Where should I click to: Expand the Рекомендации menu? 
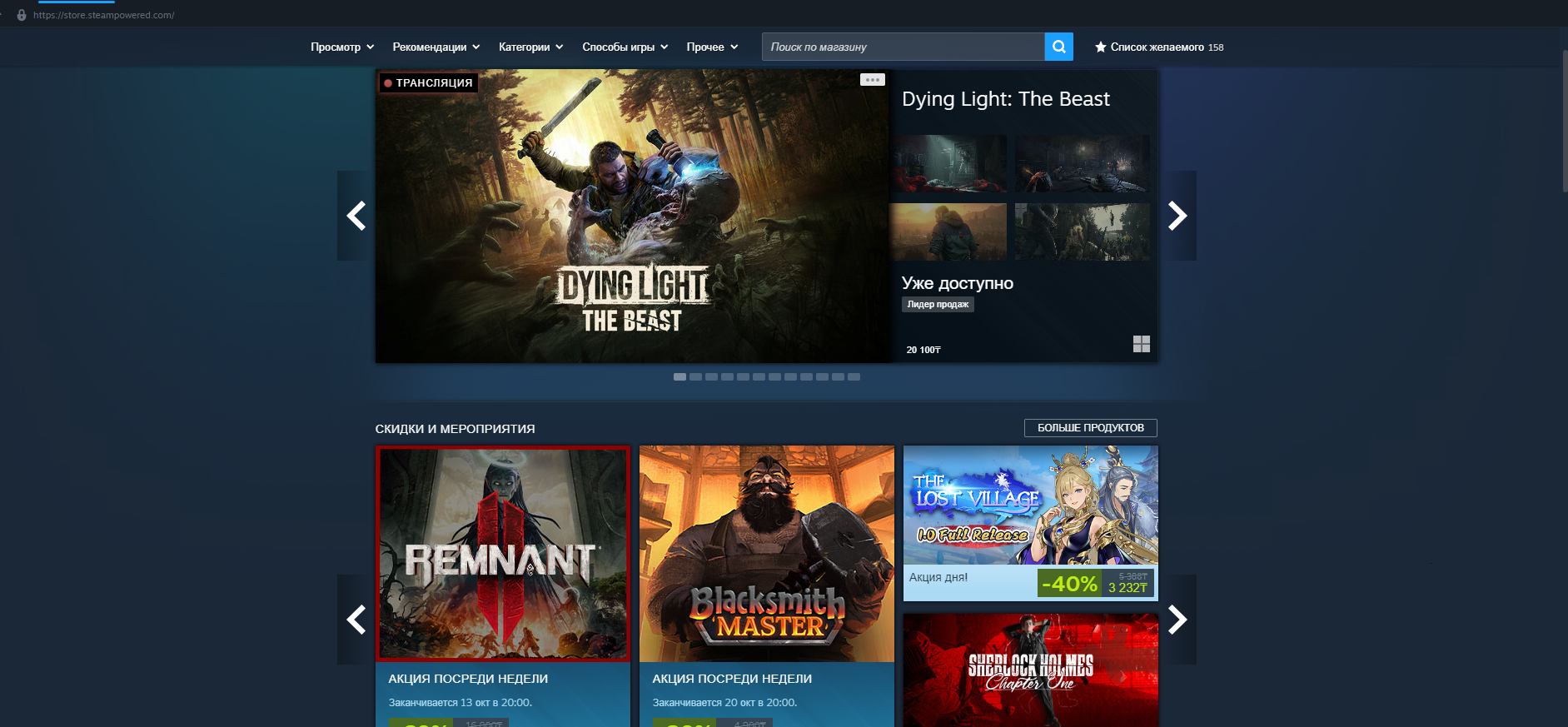click(436, 47)
